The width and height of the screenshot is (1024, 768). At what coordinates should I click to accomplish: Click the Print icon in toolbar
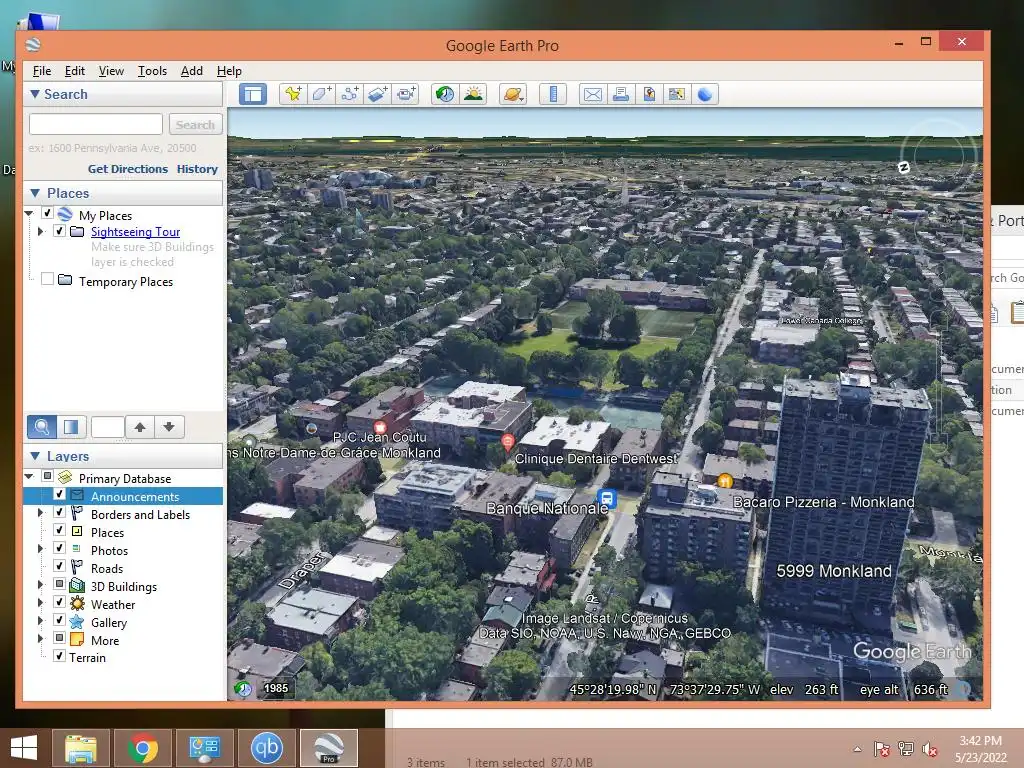point(620,94)
